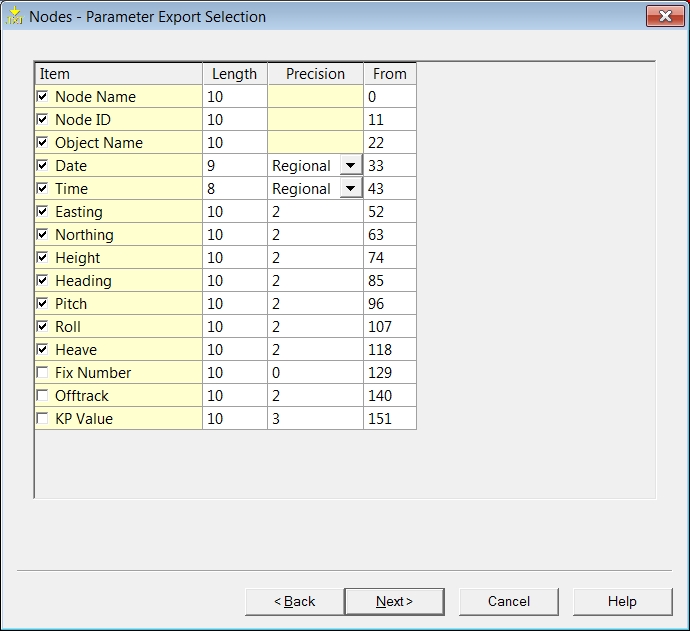This screenshot has width=690, height=631.
Task: Click the wizard icon in the title bar
Action: pos(14,16)
